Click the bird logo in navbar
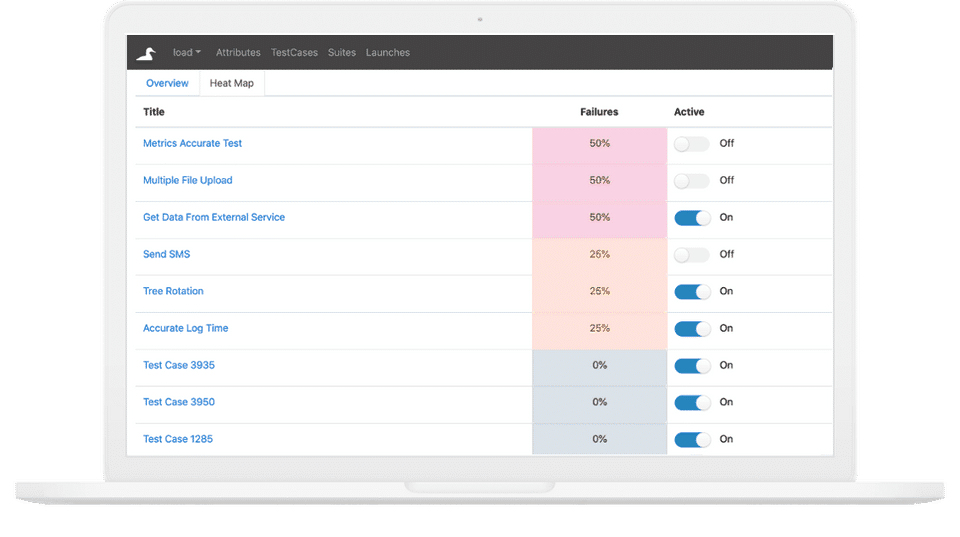The height and width of the screenshot is (537, 960). [x=146, y=53]
